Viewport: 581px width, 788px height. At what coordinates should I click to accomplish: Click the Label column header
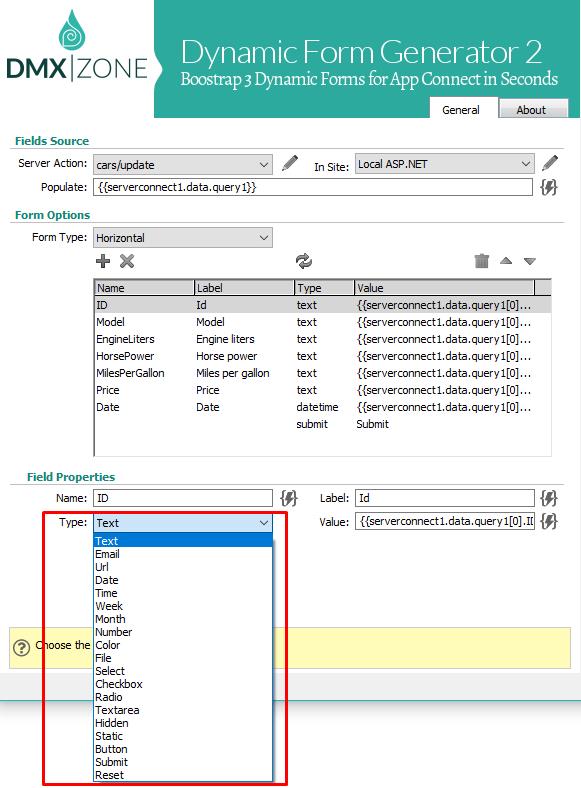(x=244, y=288)
